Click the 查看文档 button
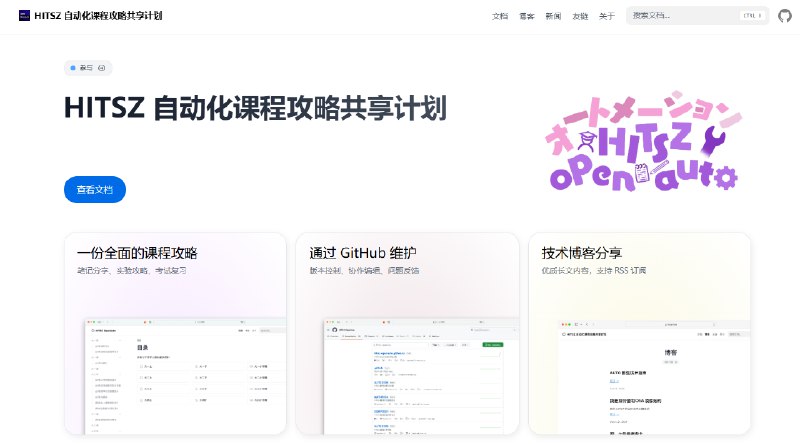 click(95, 189)
